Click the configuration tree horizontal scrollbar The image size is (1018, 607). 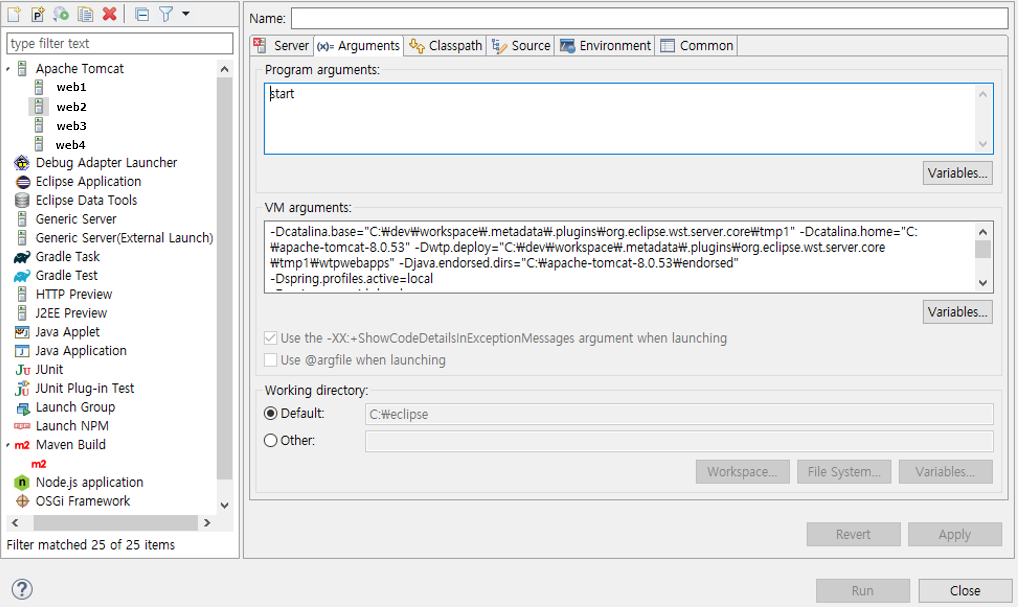[116, 523]
